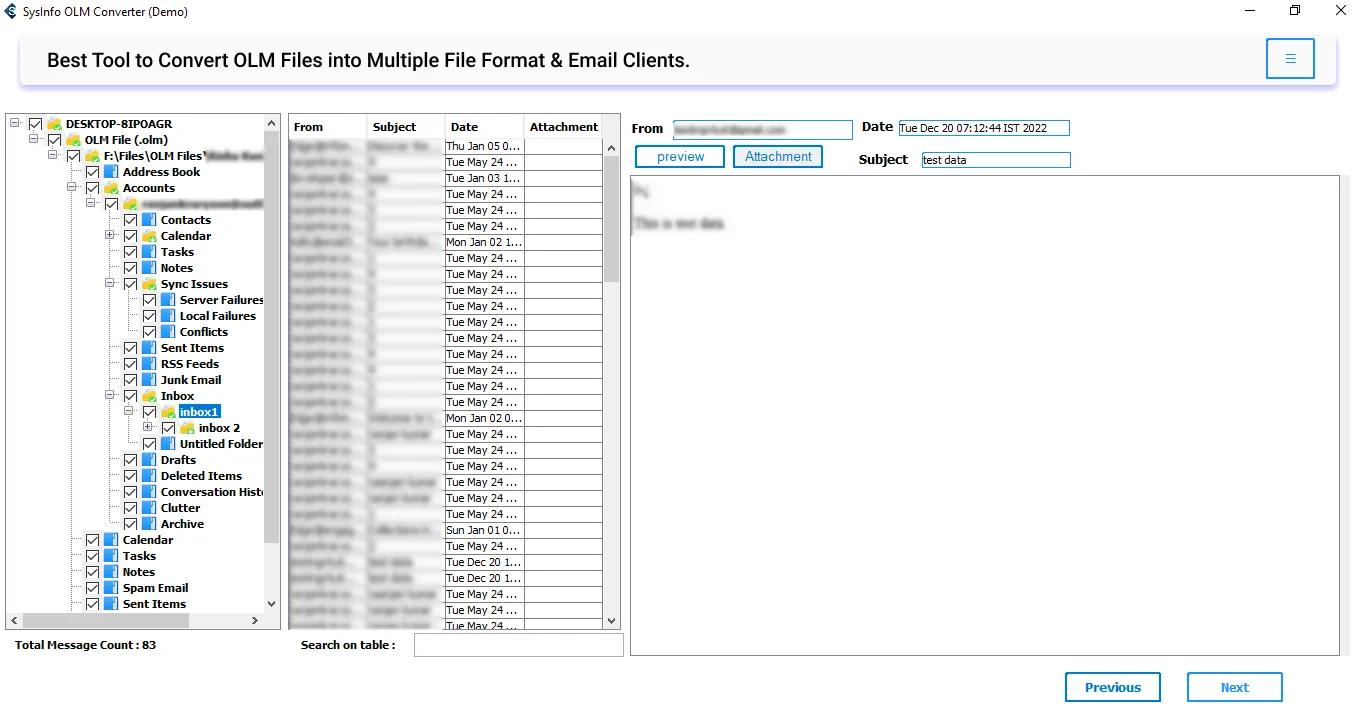This screenshot has height=728, width=1366.
Task: Click the Local Failures folder icon
Action: pyautogui.click(x=168, y=316)
